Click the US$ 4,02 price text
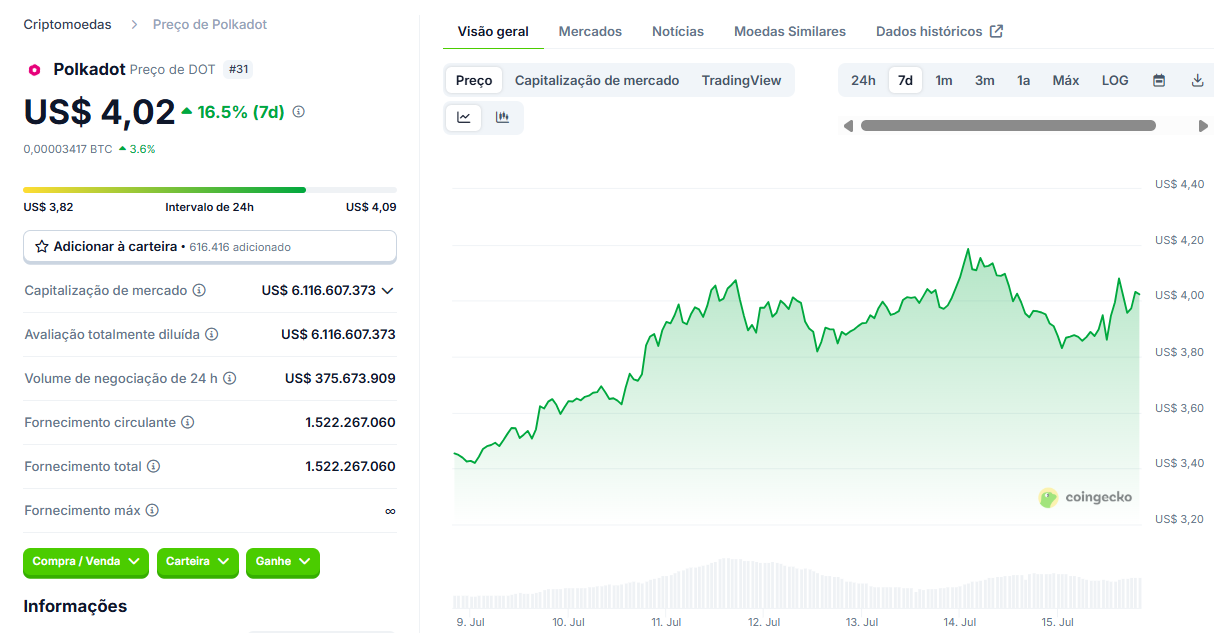Screen dimensions: 1215x633 point(99,112)
